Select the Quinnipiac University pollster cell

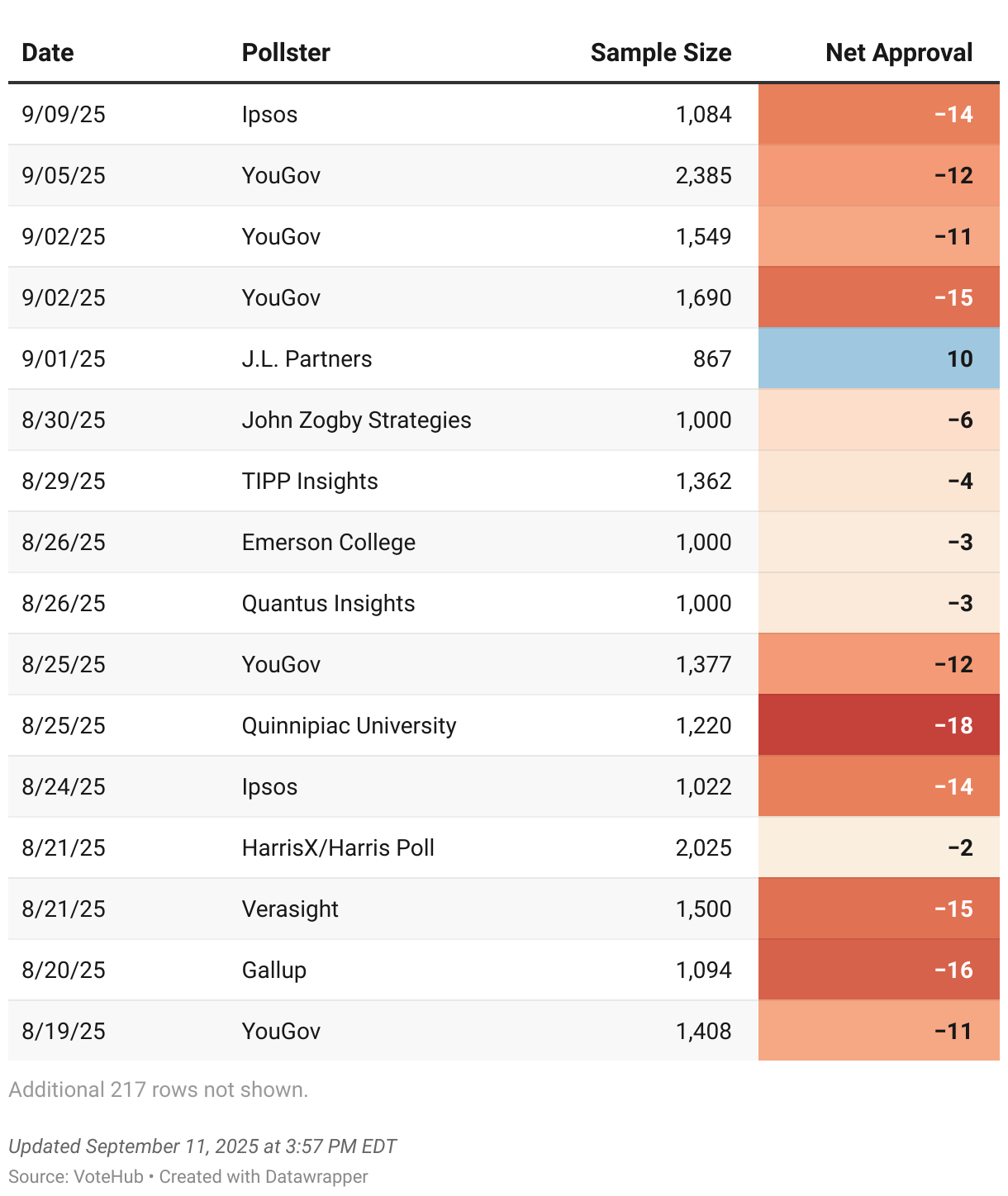pyautogui.click(x=349, y=725)
